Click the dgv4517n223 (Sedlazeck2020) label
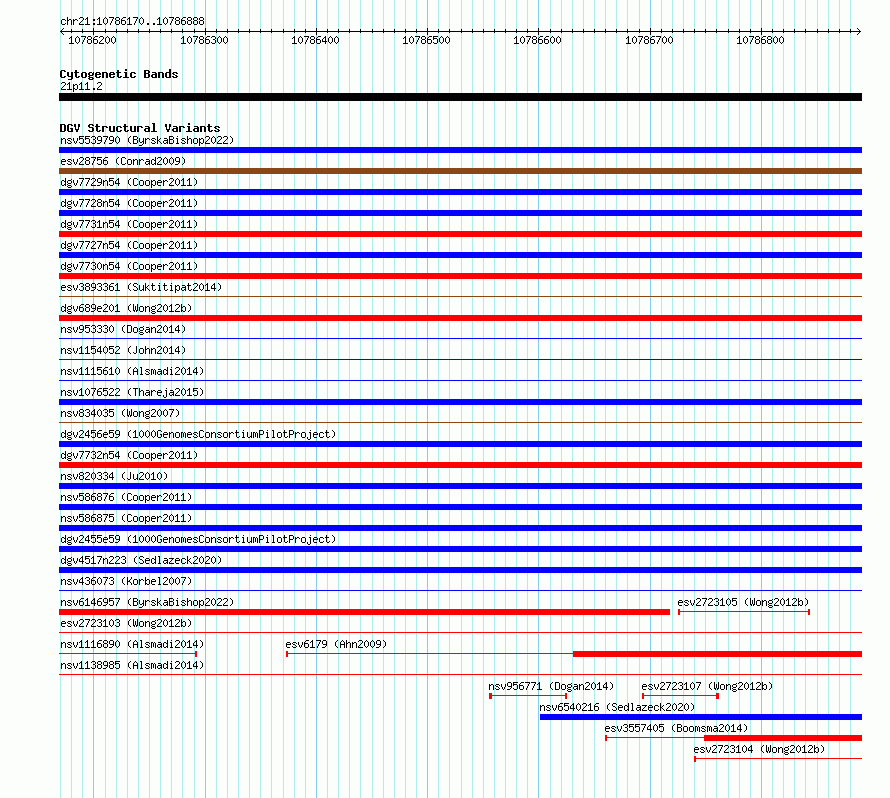 [141, 560]
